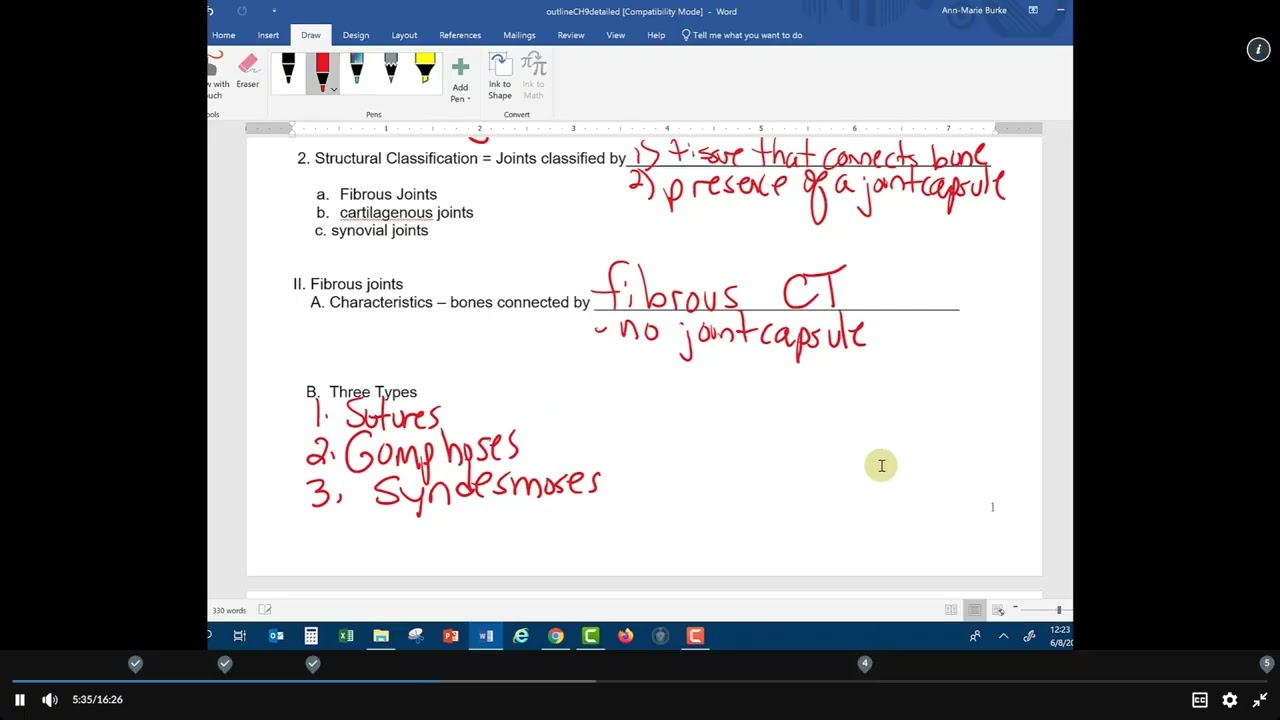
Task: Open File Explorer from the taskbar
Action: point(381,636)
